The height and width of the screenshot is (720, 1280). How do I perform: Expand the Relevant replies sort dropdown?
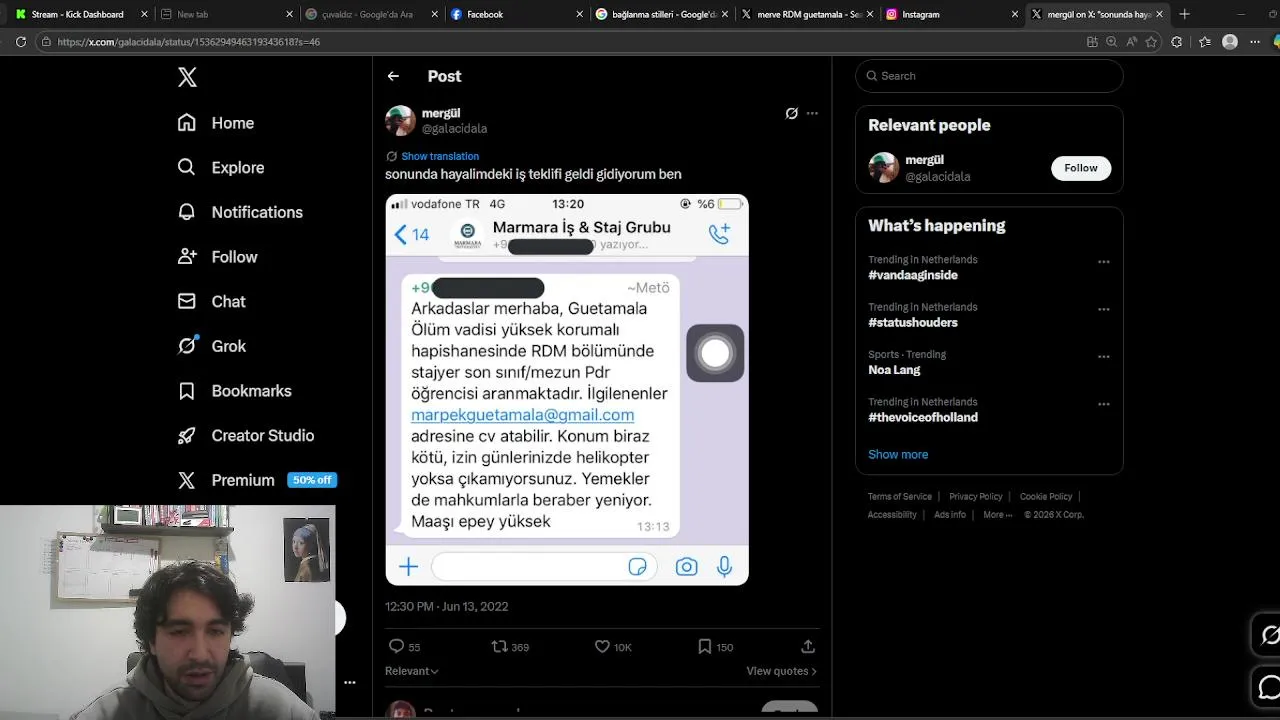412,671
